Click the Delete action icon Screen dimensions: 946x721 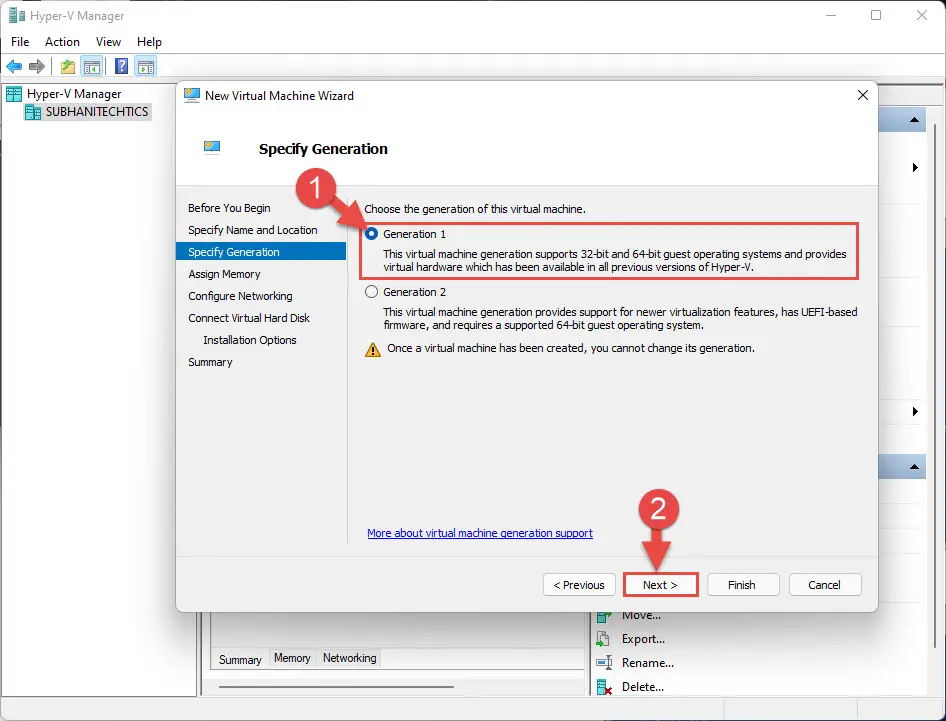click(604, 687)
